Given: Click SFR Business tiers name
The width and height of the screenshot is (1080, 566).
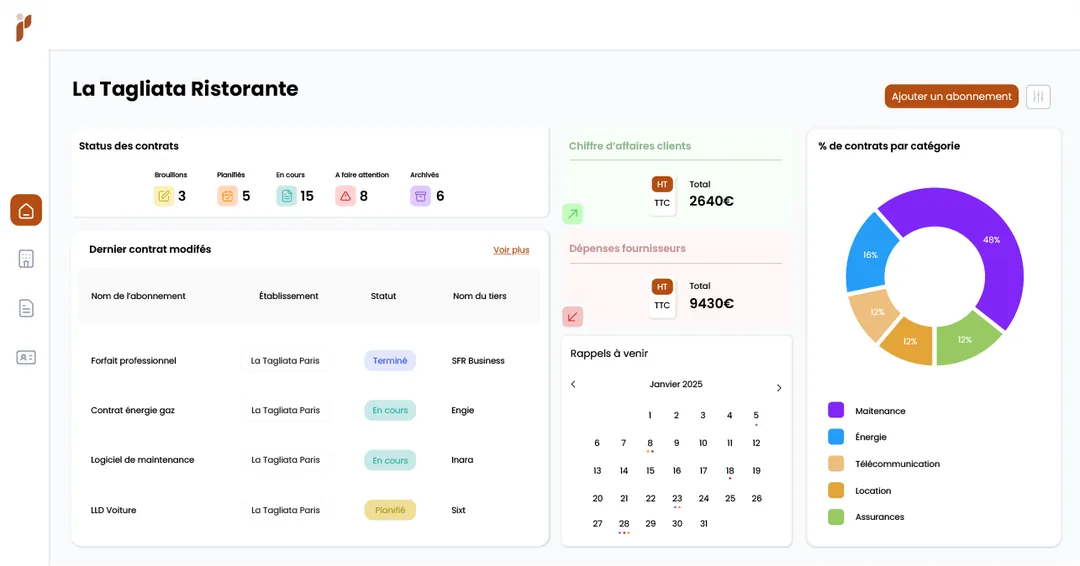Looking at the screenshot, I should [x=478, y=361].
